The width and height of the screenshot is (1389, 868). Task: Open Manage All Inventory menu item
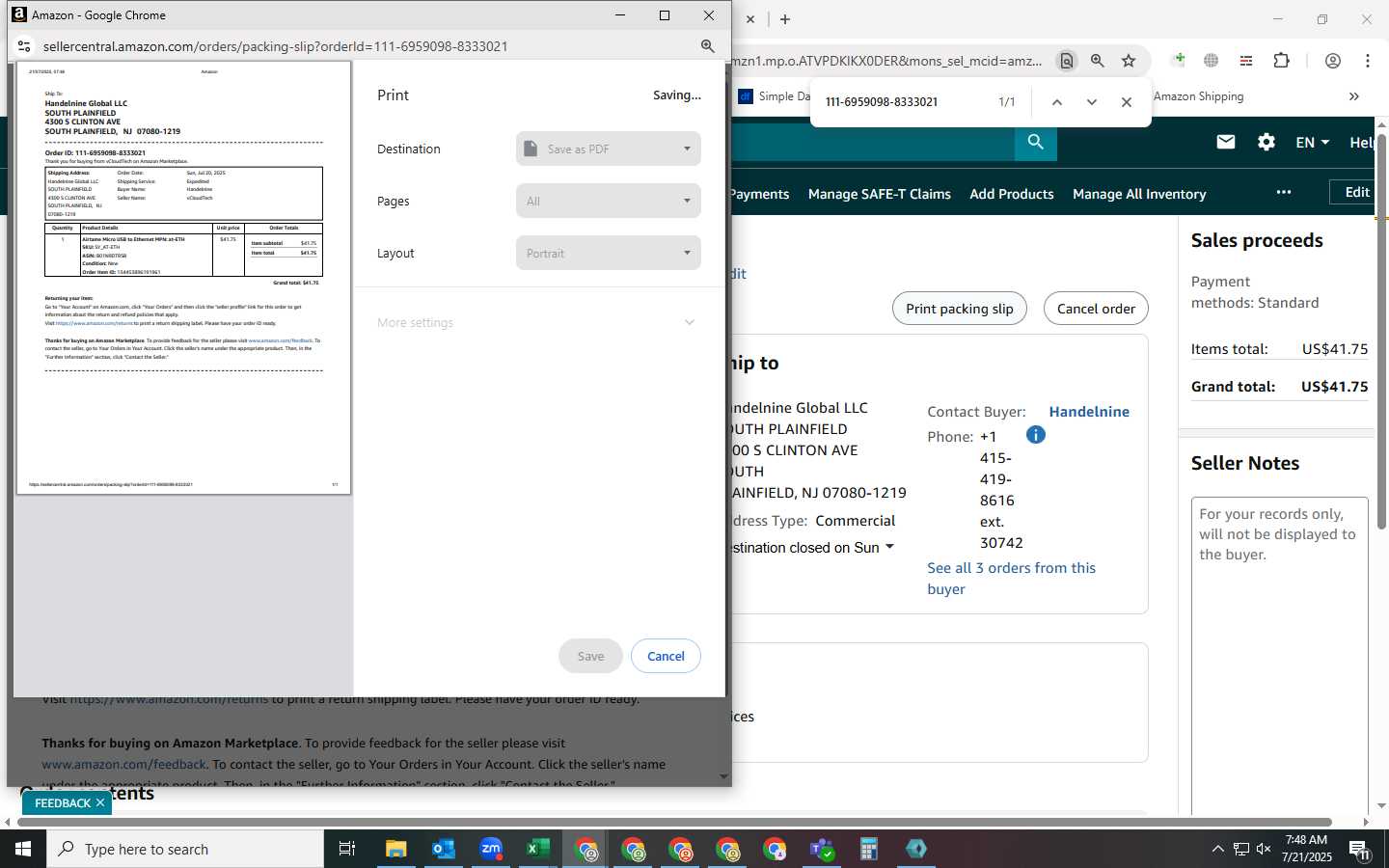[x=1139, y=194]
